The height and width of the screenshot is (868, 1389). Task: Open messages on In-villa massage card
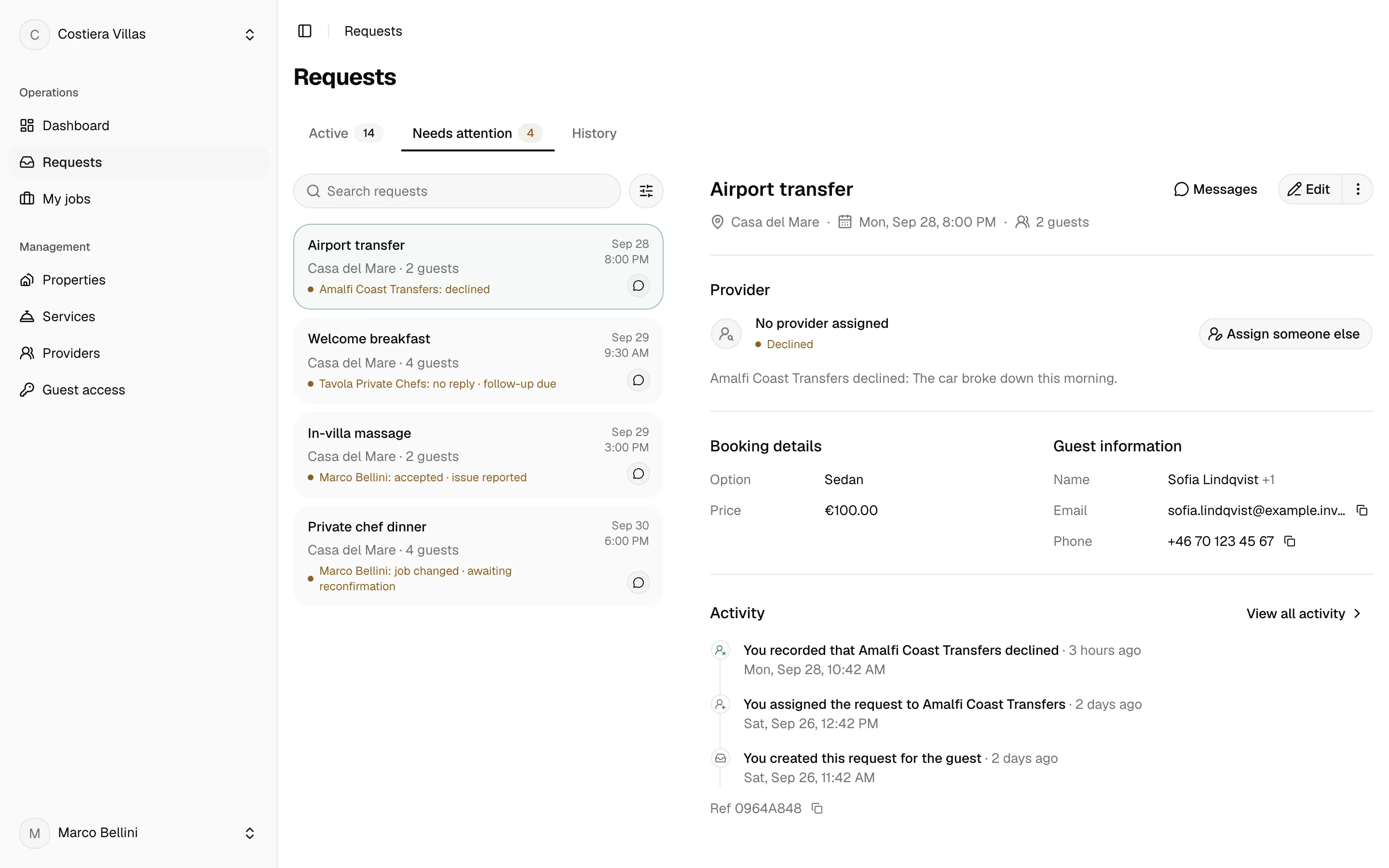638,474
